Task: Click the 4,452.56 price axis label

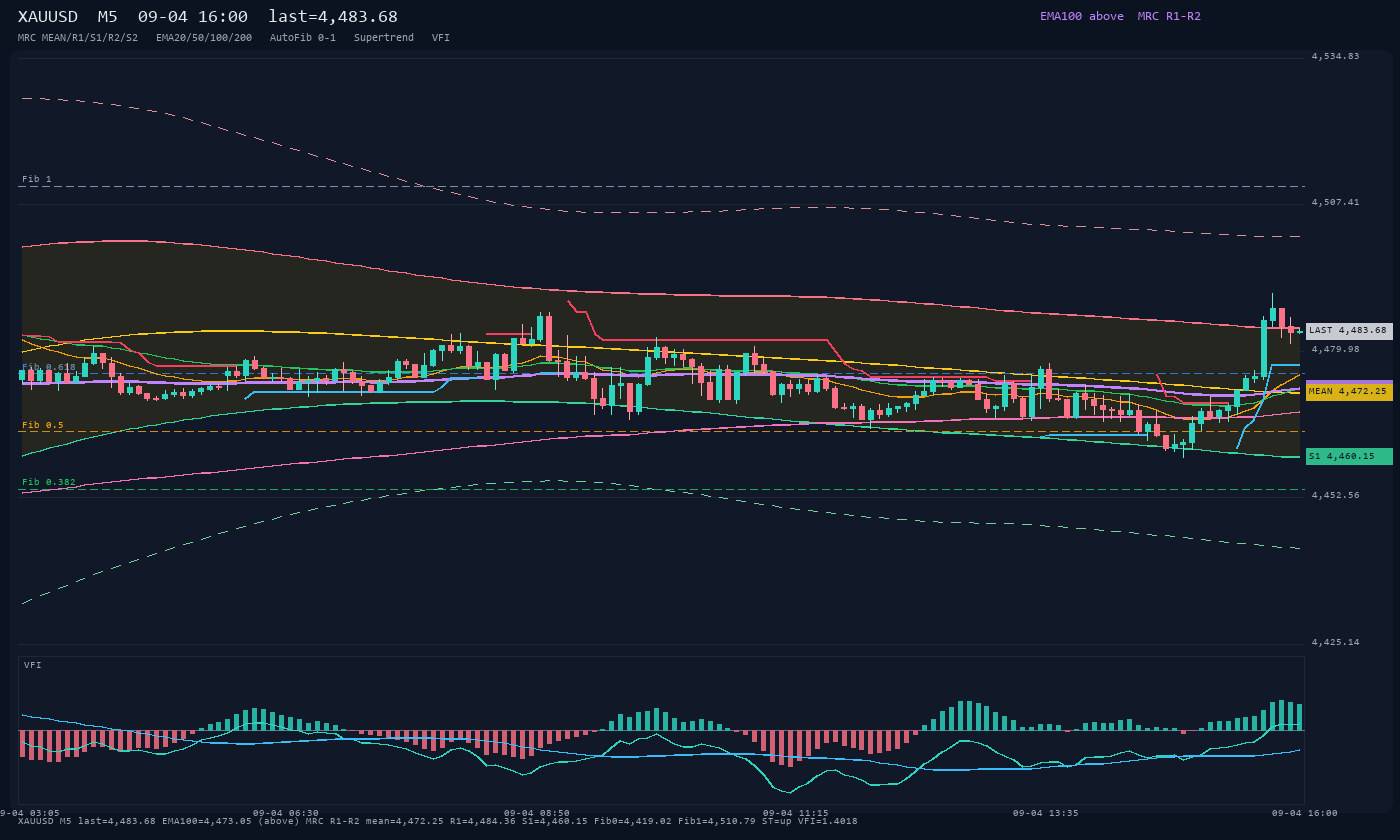Action: coord(1335,495)
